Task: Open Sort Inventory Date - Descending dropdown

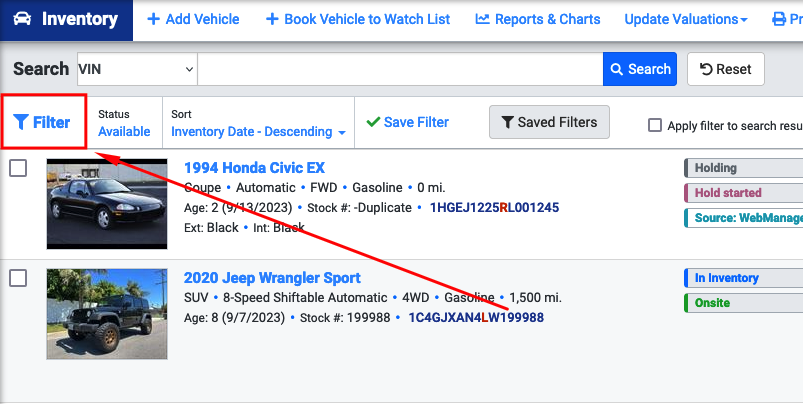Action: click(x=258, y=132)
